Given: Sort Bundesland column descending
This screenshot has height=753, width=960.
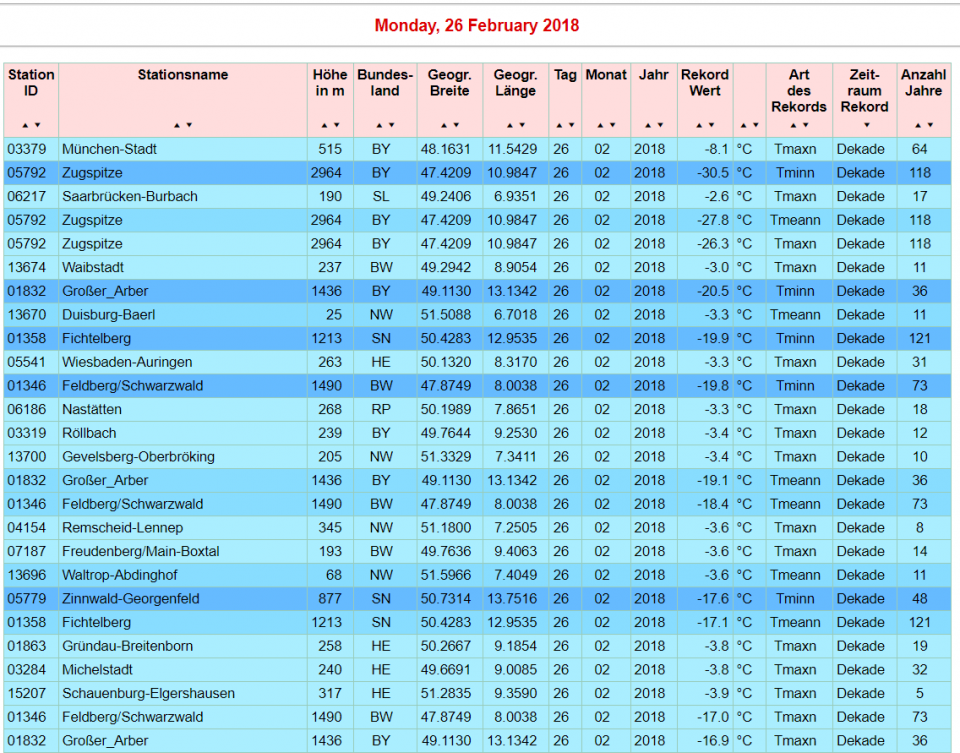Looking at the screenshot, I should point(390,125).
